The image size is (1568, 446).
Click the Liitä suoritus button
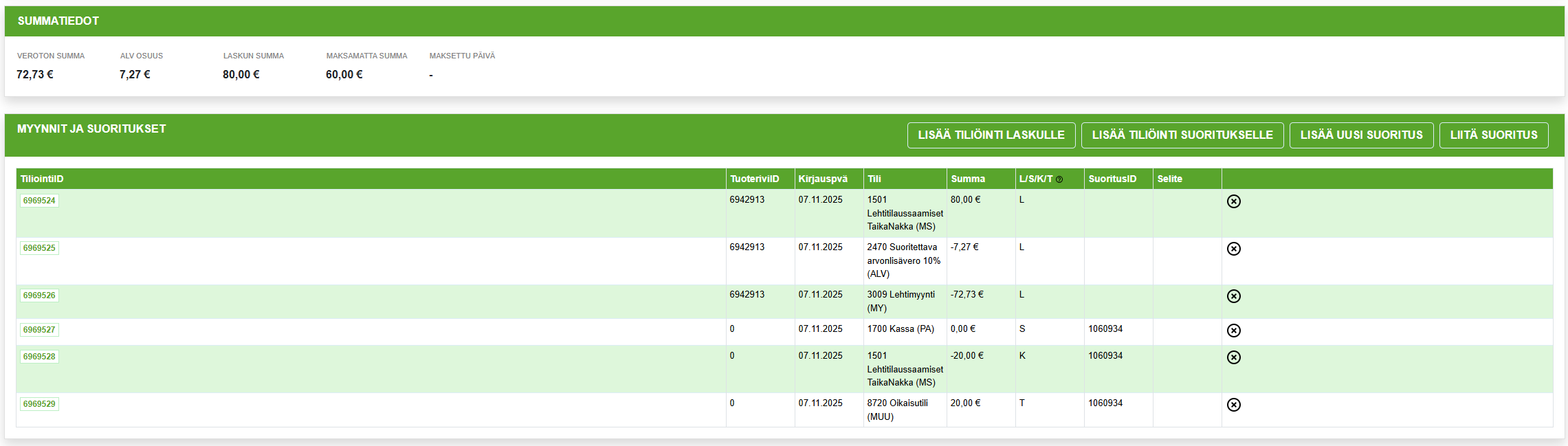[1493, 135]
